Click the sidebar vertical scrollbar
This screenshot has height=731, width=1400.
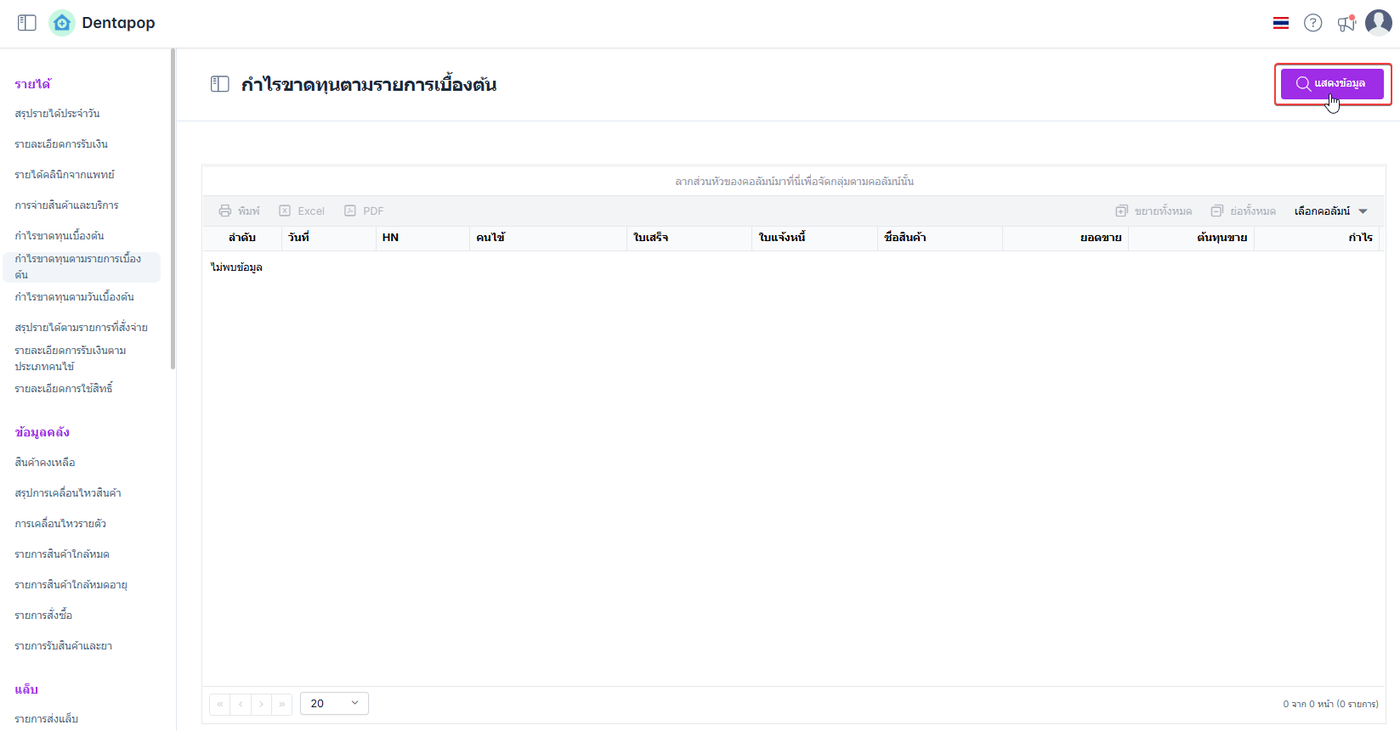(173, 210)
